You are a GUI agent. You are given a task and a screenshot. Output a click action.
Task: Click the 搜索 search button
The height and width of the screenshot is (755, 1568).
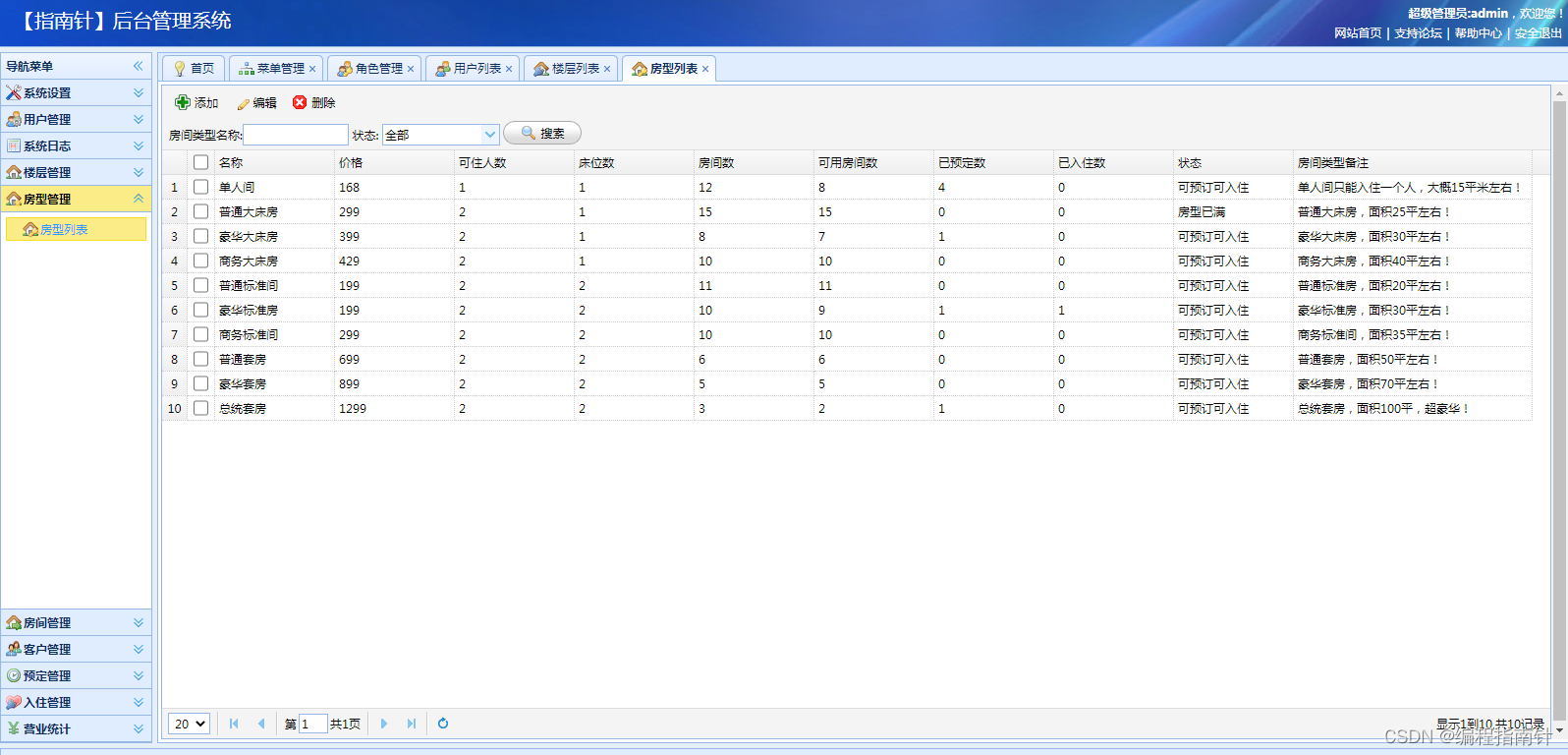542,133
